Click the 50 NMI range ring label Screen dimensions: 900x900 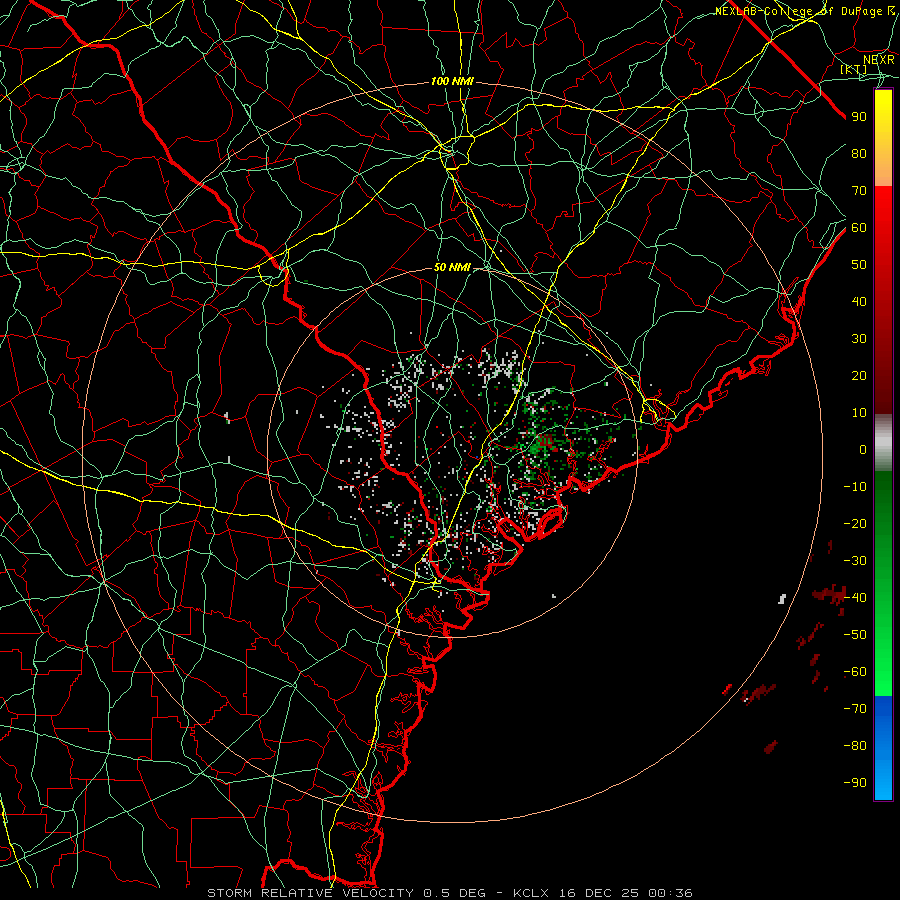click(452, 267)
